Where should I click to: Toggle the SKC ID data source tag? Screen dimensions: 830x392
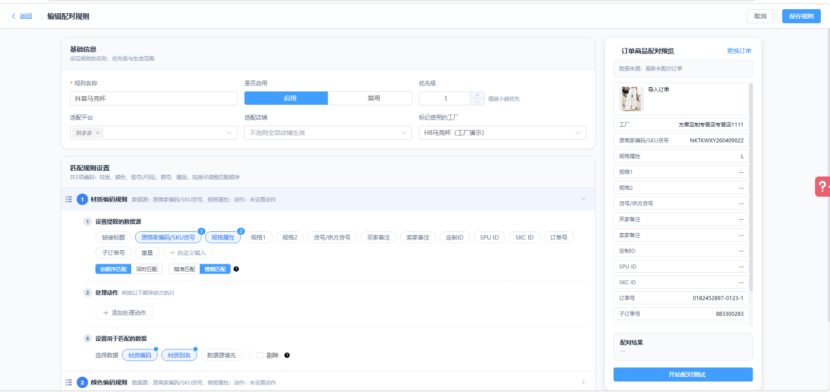coord(525,238)
